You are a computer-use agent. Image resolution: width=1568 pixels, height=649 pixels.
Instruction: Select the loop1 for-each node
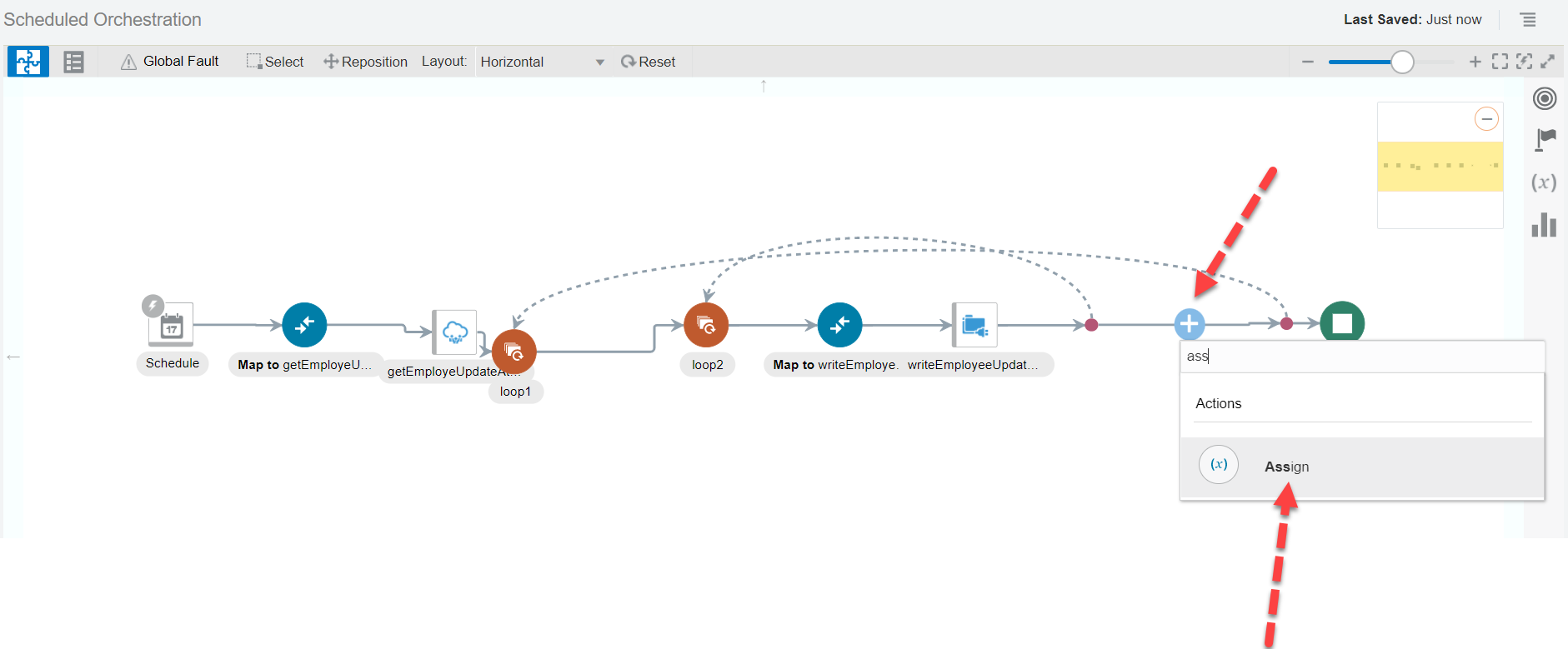[x=514, y=352]
